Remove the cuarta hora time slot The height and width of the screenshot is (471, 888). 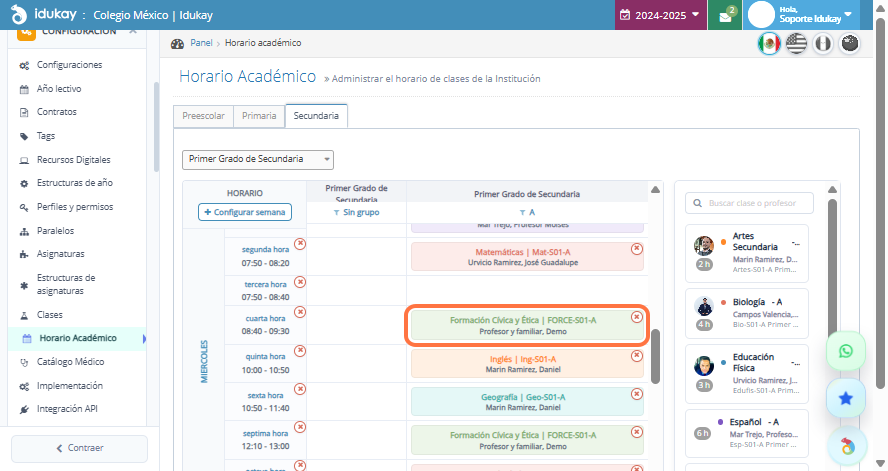(x=300, y=312)
